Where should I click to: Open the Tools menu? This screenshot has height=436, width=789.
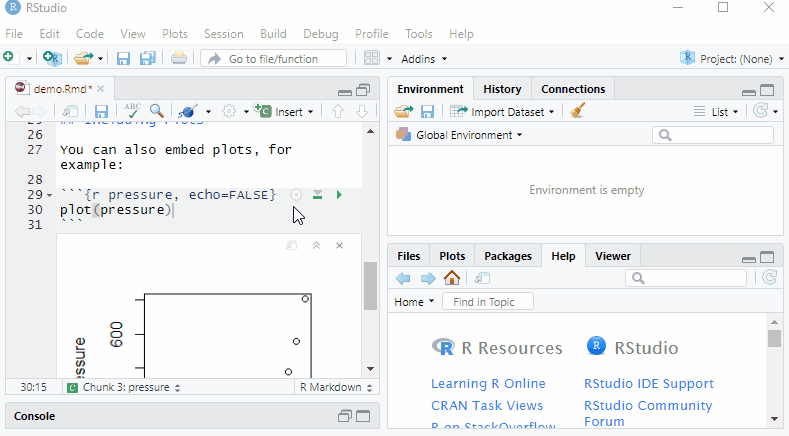click(419, 34)
